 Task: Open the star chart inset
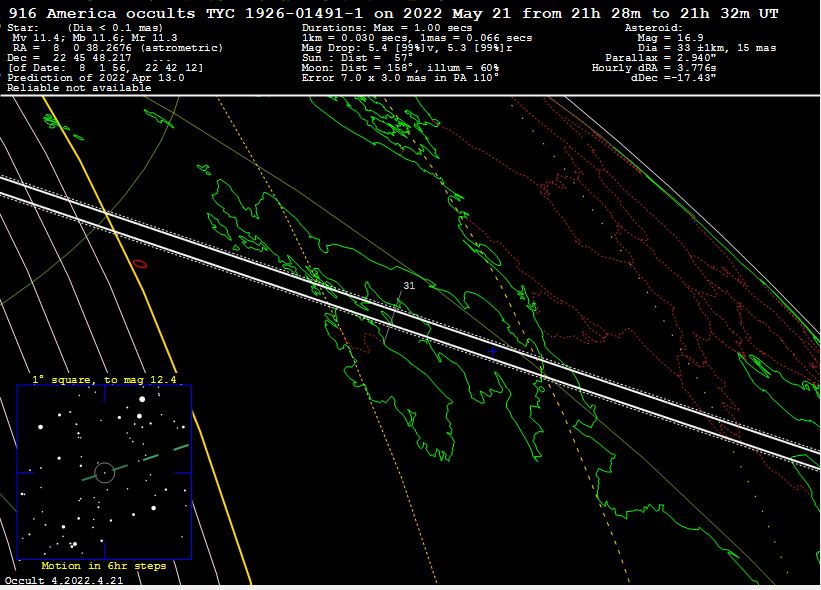[104, 472]
